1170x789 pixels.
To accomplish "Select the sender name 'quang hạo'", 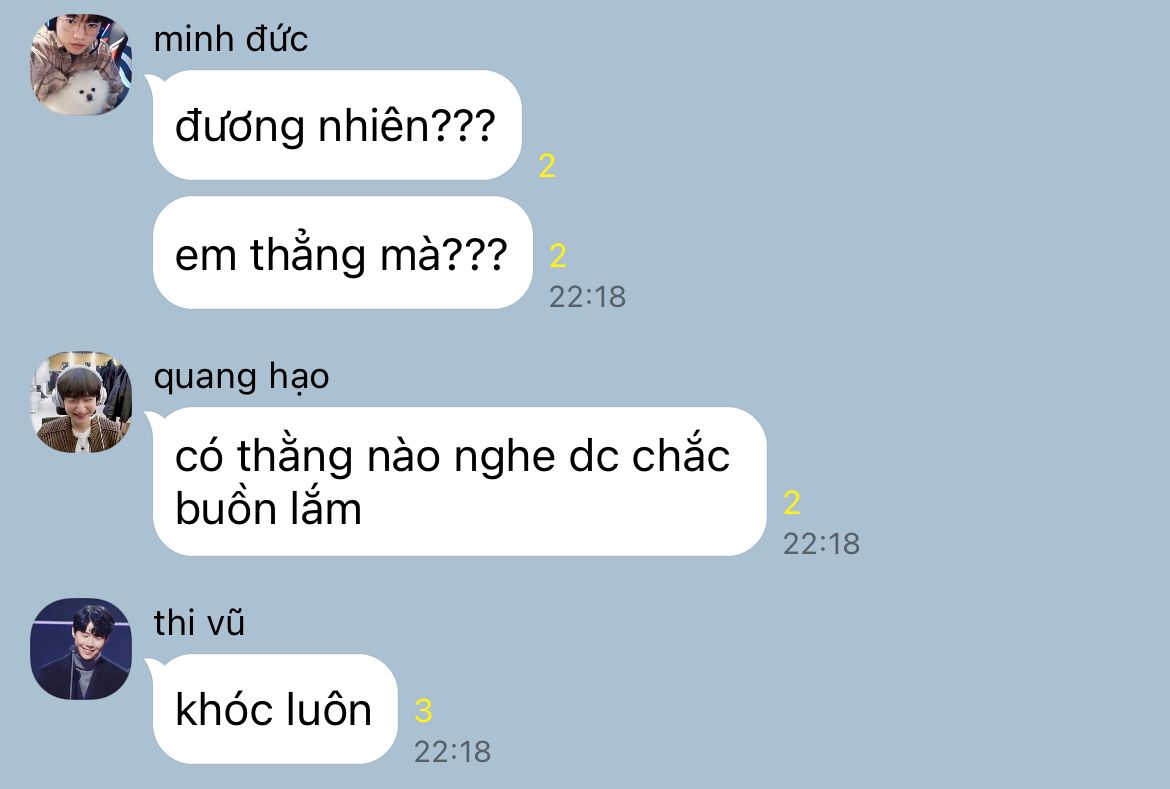I will 241,377.
